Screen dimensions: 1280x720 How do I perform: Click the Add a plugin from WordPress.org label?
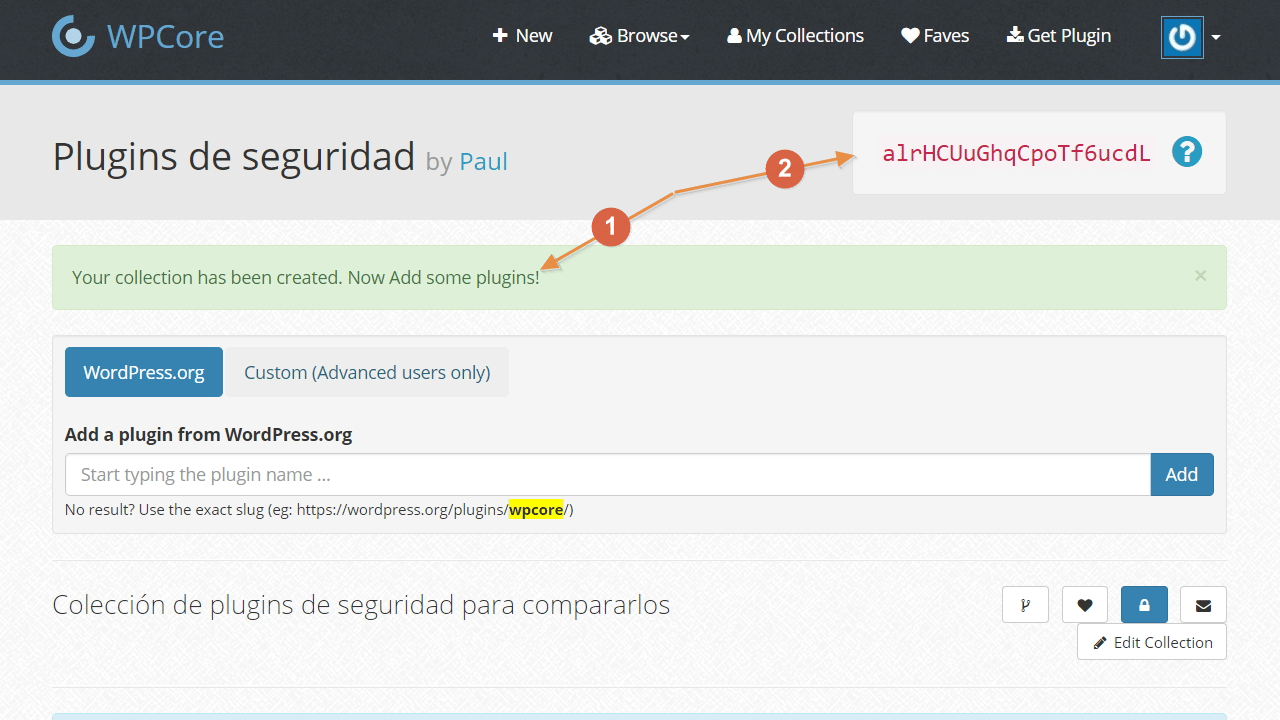208,435
